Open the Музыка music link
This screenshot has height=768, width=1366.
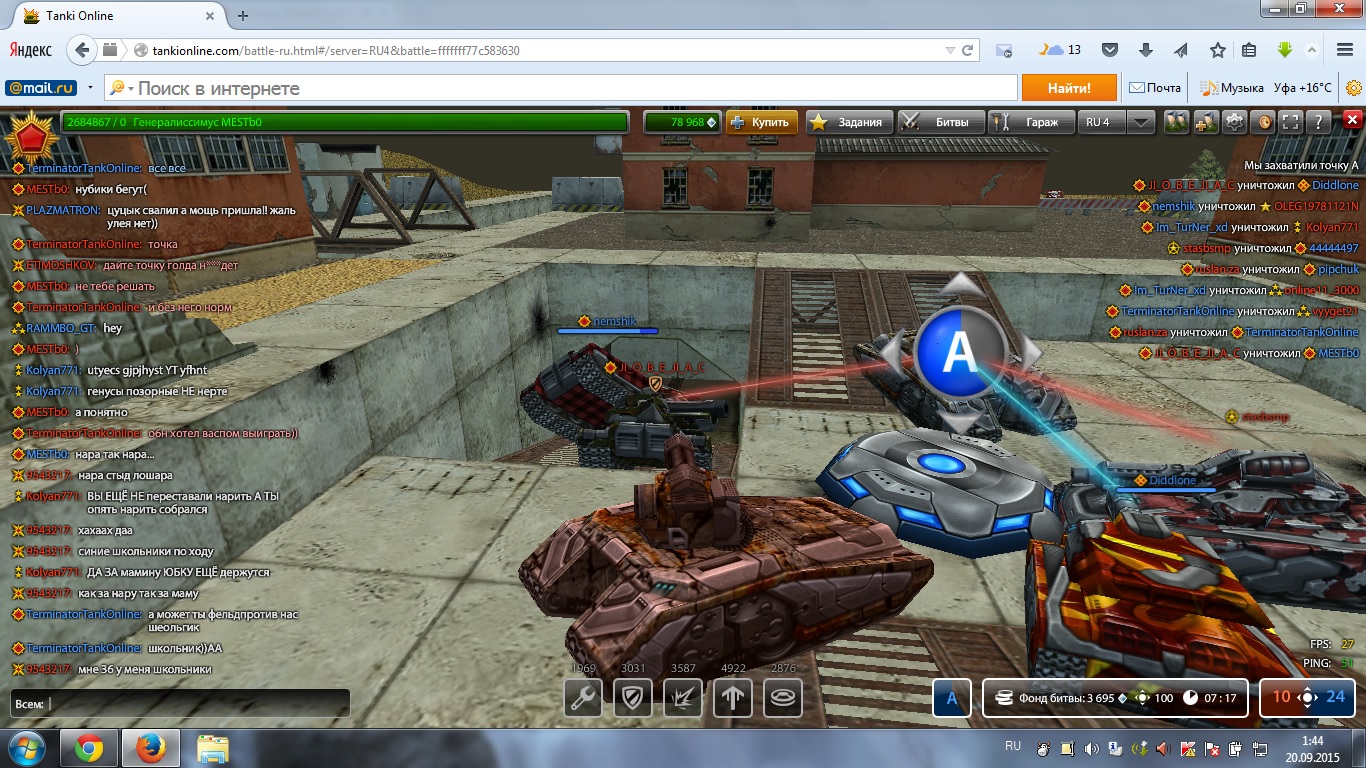click(1232, 88)
